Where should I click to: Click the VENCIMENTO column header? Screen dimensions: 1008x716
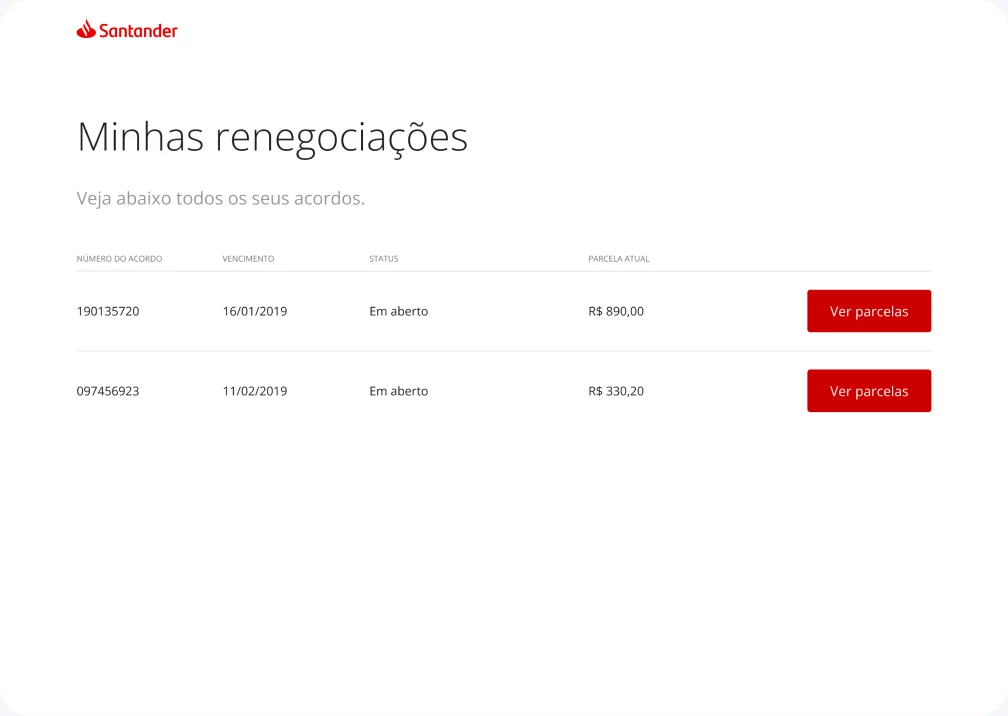click(x=248, y=258)
